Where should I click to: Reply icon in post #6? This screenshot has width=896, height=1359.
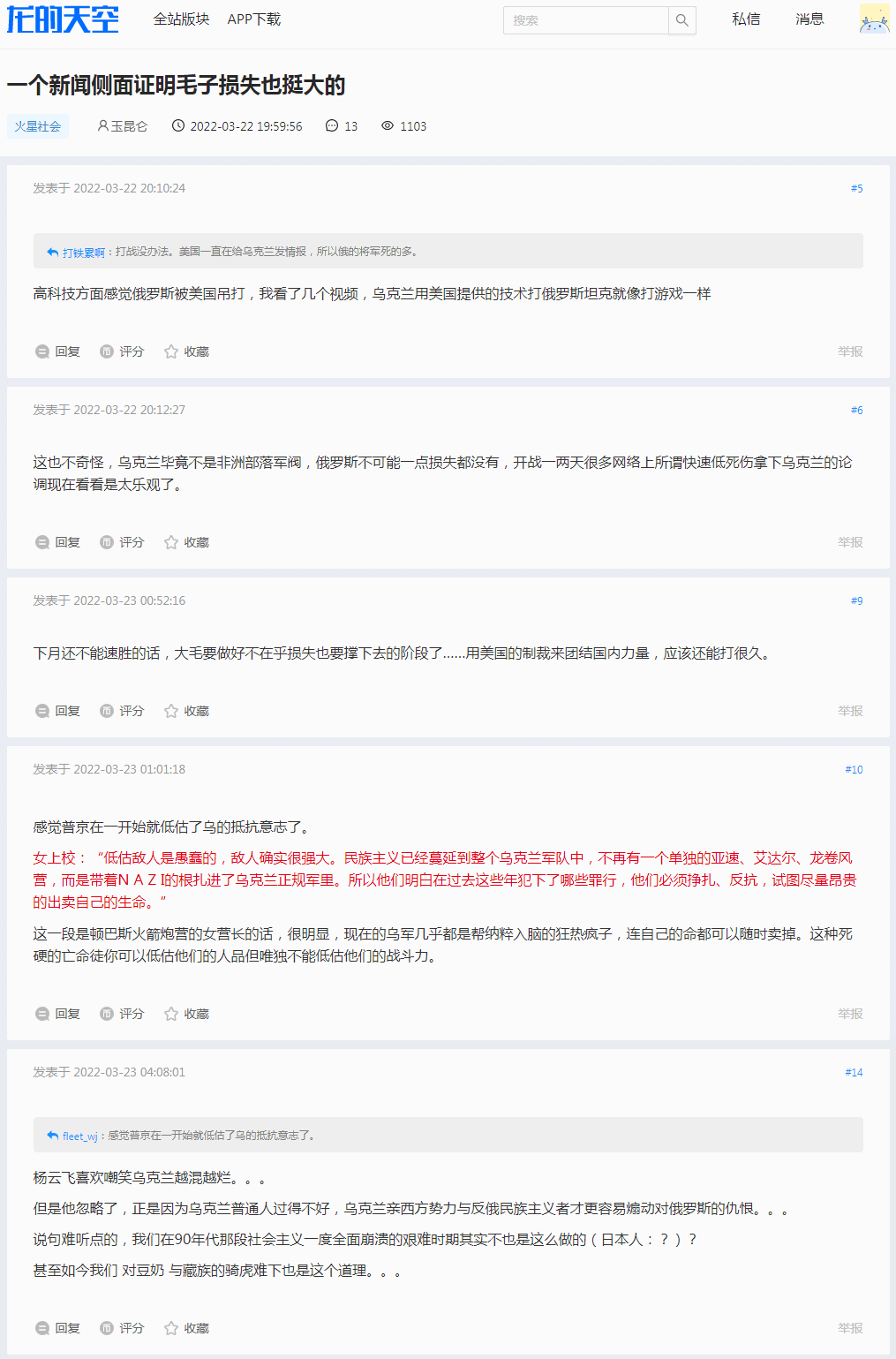pyautogui.click(x=42, y=542)
